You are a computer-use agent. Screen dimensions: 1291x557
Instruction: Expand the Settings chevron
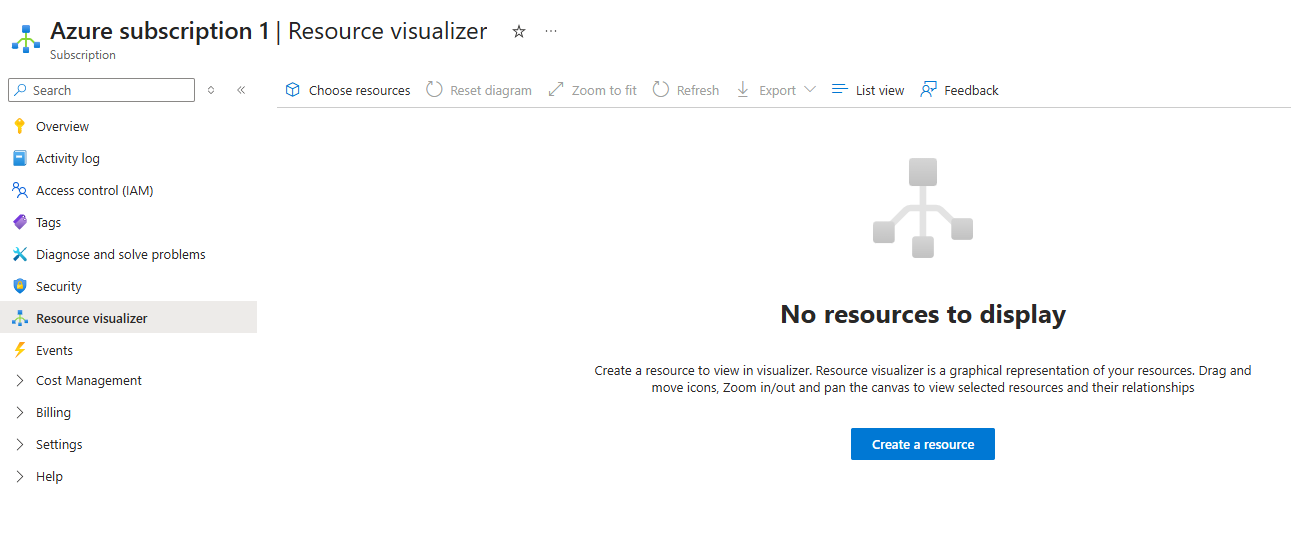click(x=20, y=444)
